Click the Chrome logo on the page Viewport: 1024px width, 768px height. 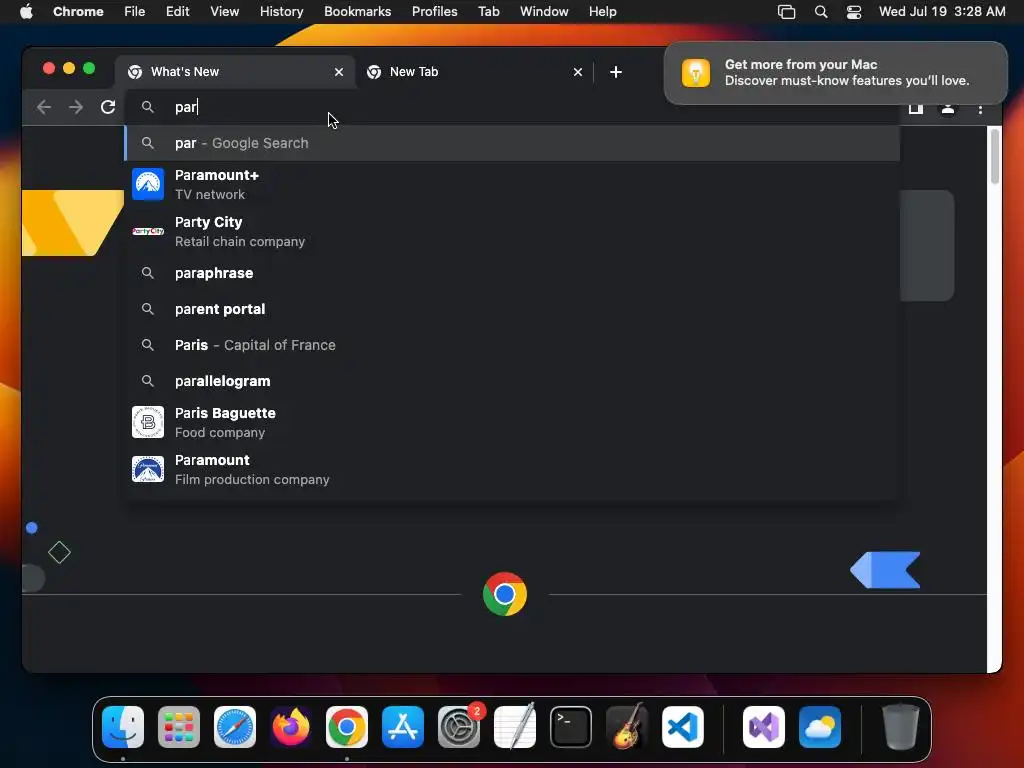click(505, 594)
